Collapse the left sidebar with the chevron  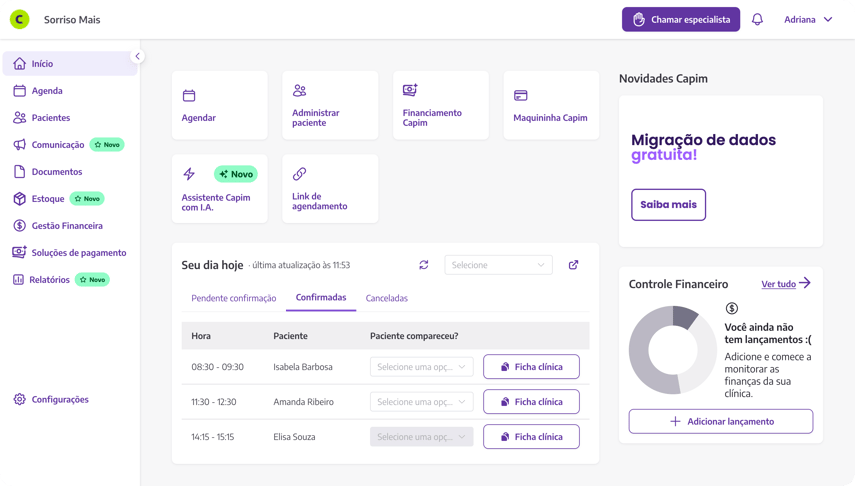[x=138, y=57]
